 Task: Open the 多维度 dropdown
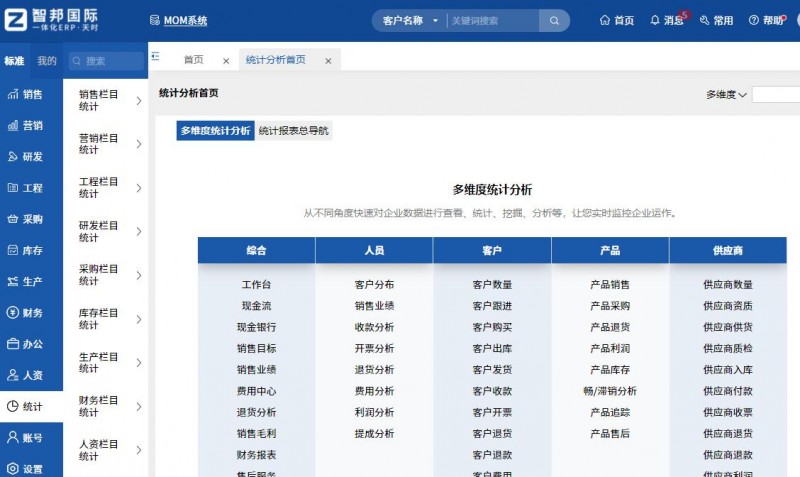726,94
